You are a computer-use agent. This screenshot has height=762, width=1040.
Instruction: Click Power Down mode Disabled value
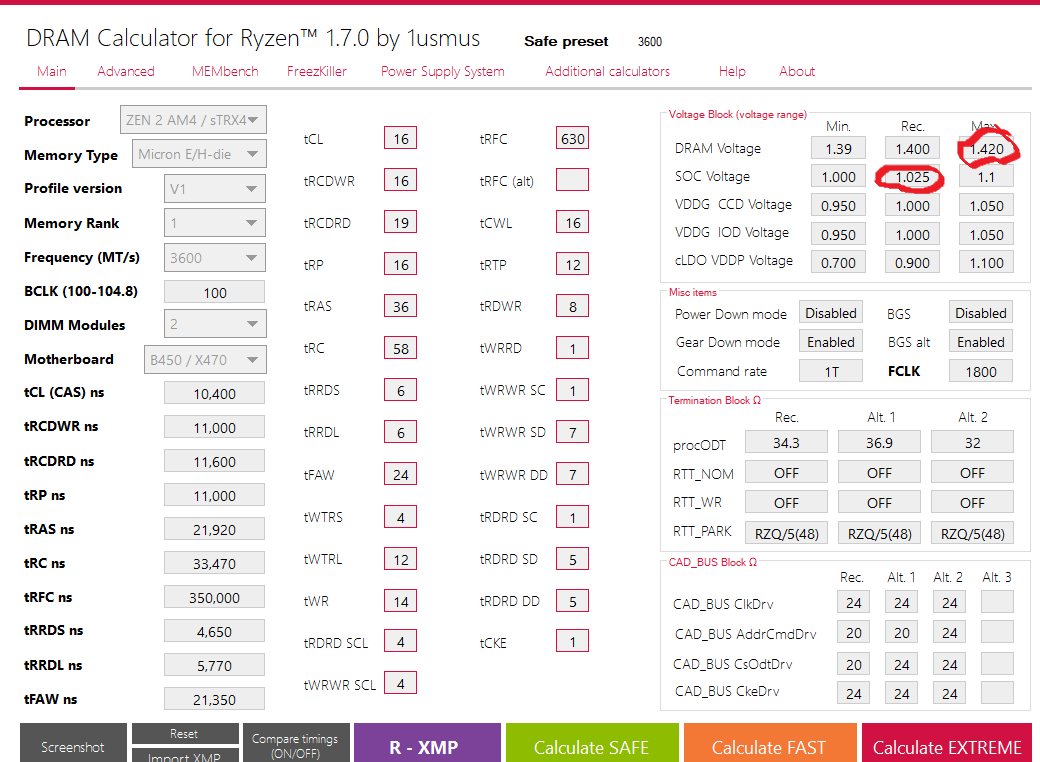tap(830, 312)
